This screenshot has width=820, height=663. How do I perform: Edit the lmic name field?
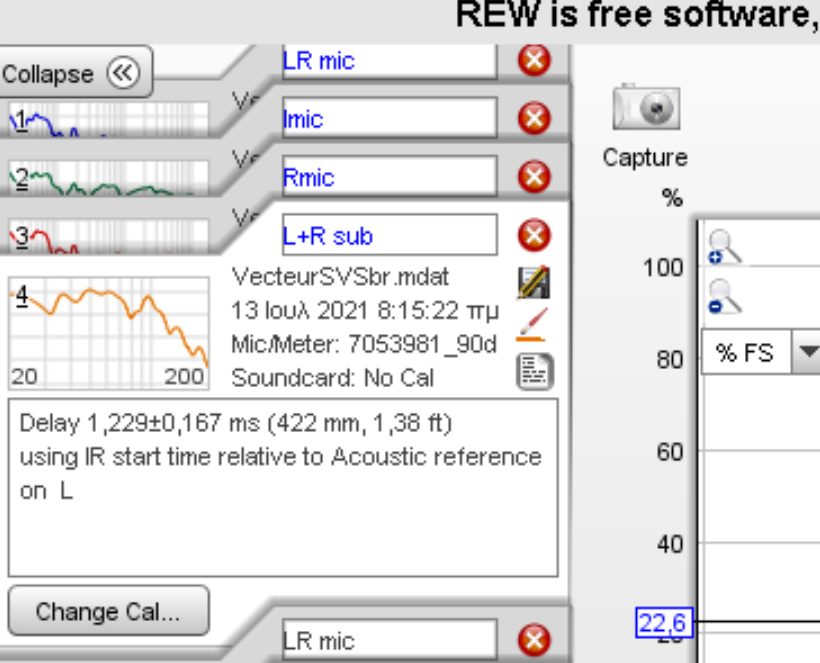point(388,119)
